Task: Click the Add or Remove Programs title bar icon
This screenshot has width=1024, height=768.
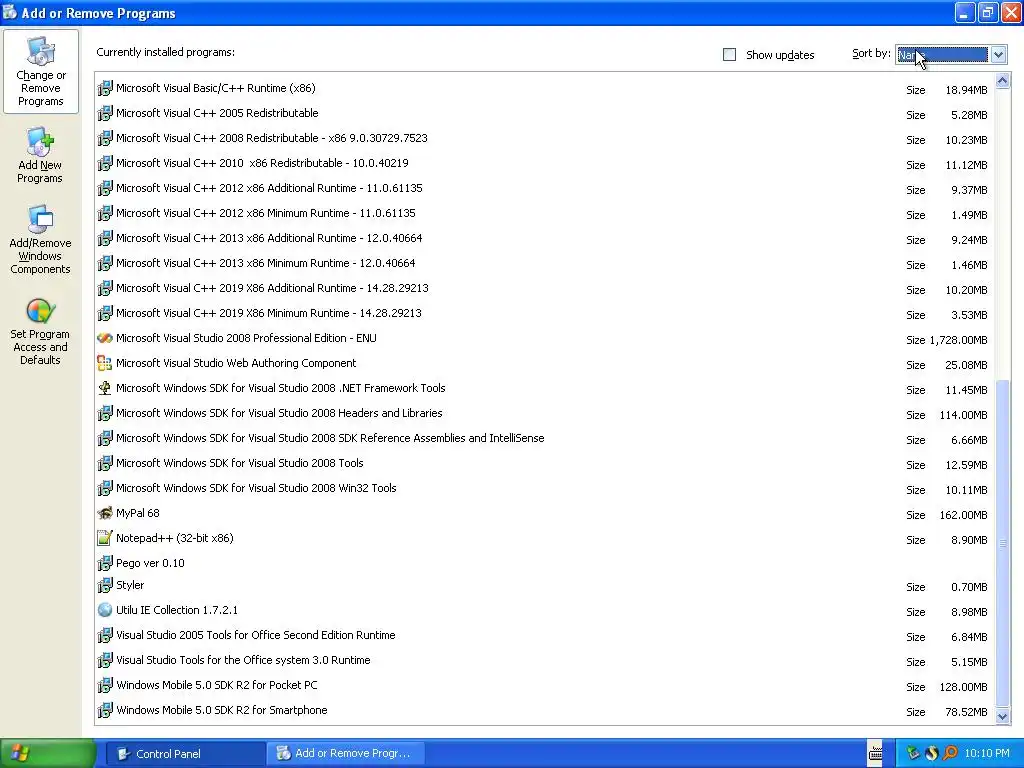Action: pos(10,12)
